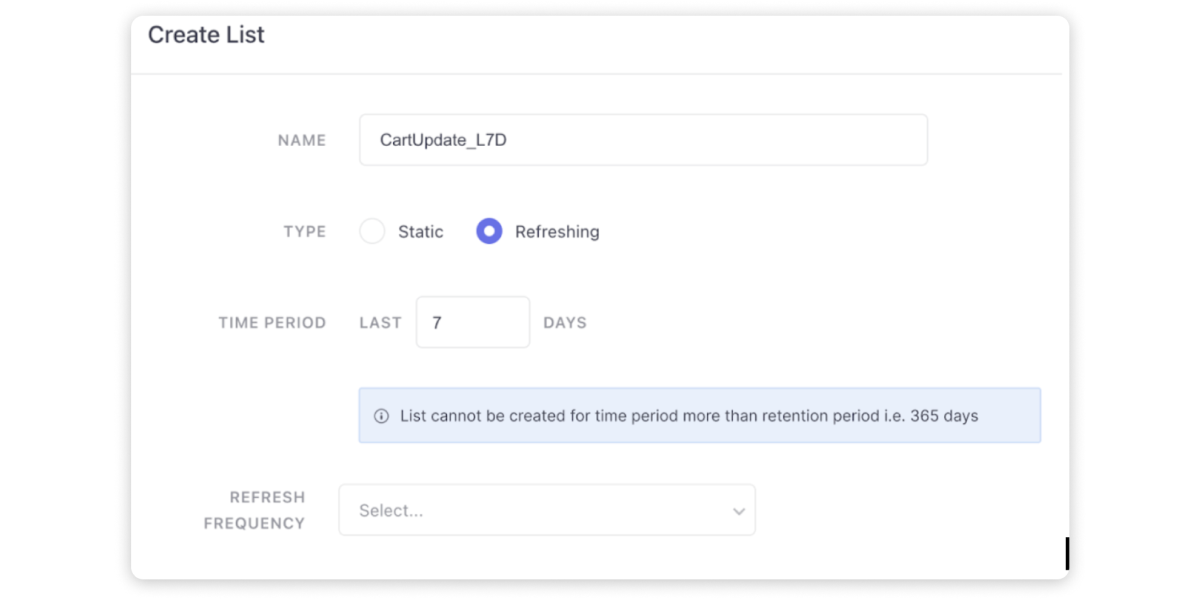1200x600 pixels.
Task: Click the "Refreshing" option label text
Action: 557,232
